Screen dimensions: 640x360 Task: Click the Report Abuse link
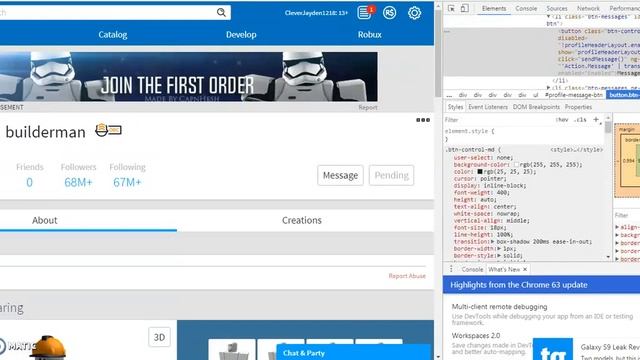click(407, 276)
